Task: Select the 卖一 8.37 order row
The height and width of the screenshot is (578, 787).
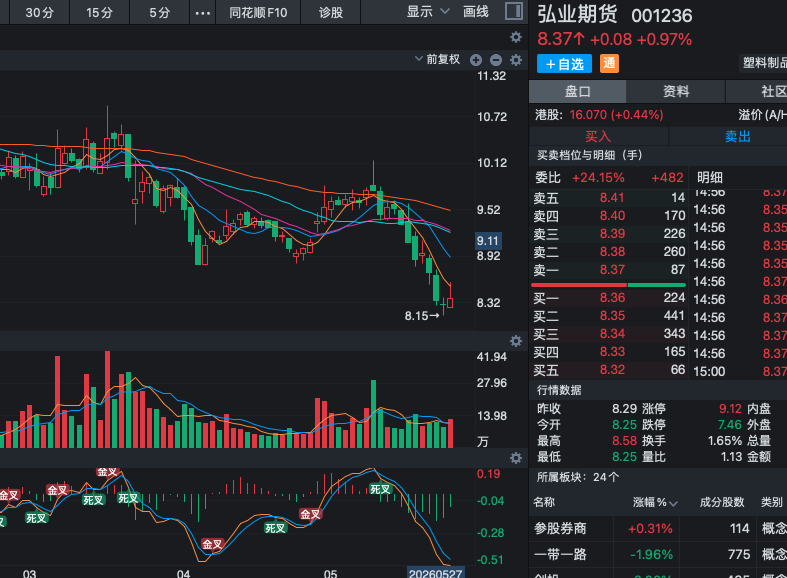Action: 609,270
